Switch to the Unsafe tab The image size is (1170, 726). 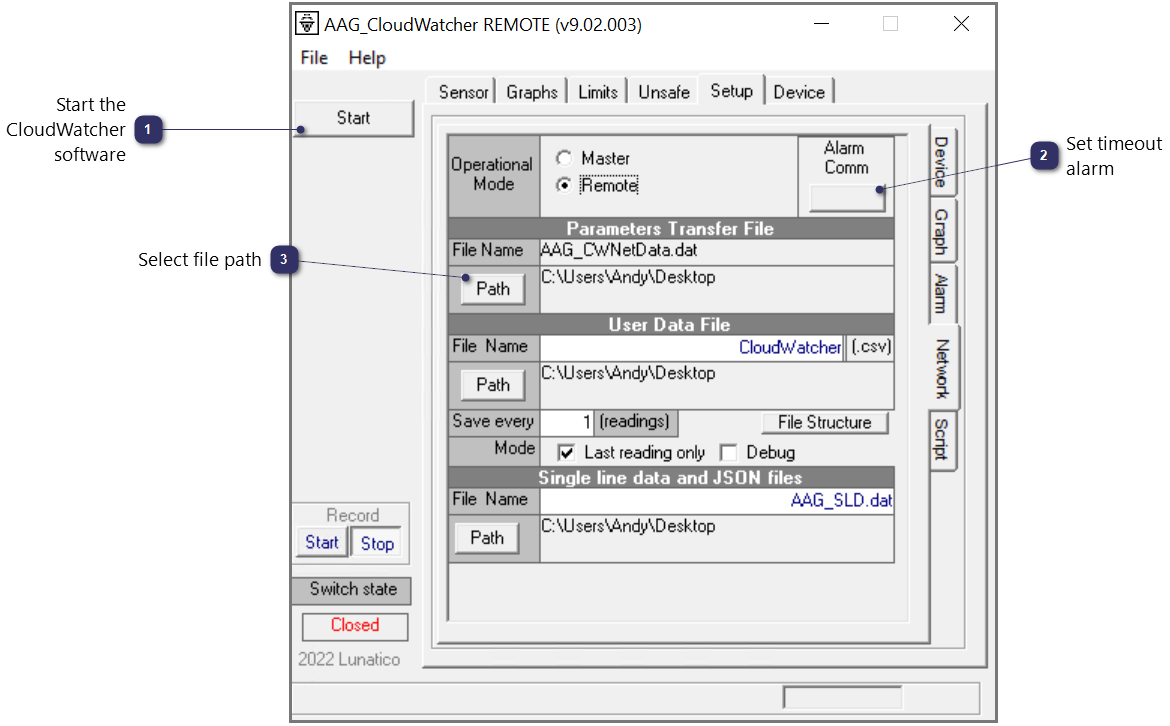[x=663, y=92]
